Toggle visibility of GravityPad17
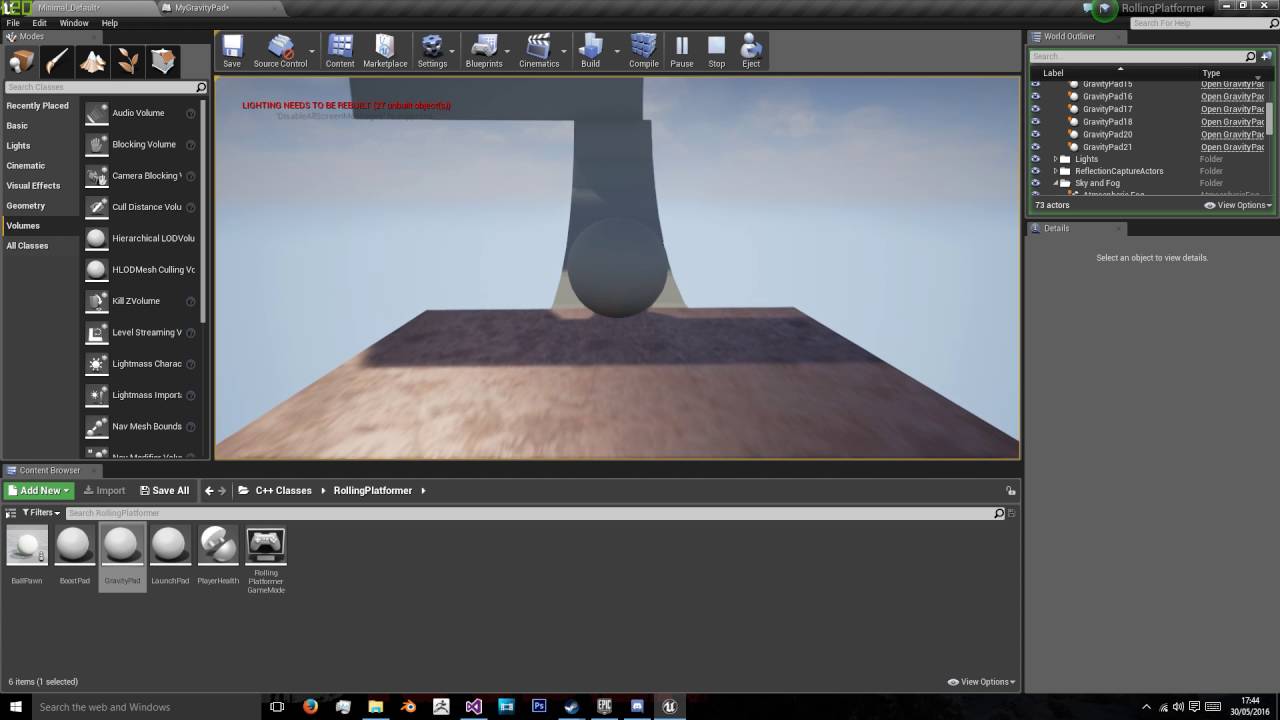This screenshot has width=1280, height=720. [x=1036, y=109]
